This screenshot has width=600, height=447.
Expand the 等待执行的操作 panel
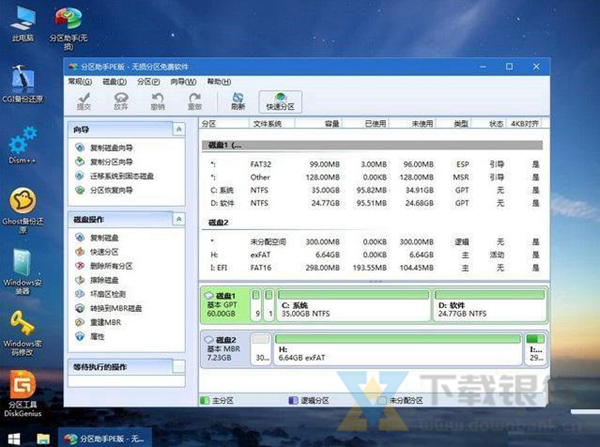179,367
